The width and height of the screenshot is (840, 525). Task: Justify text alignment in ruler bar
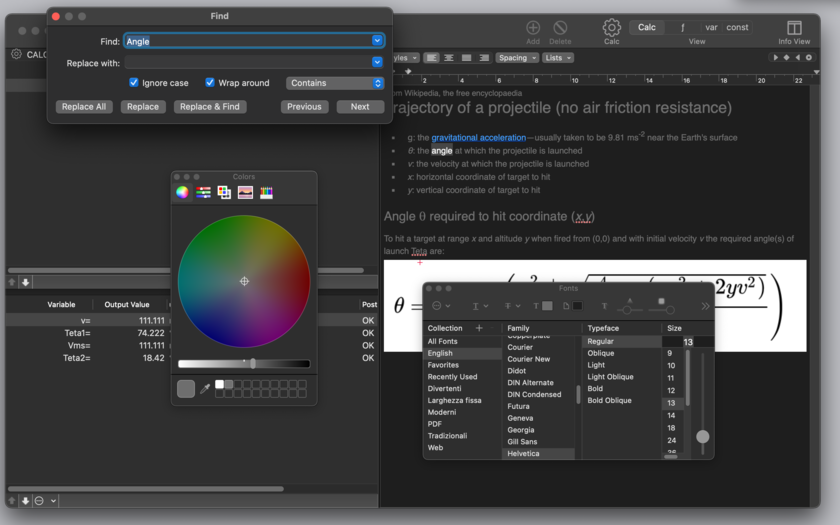tap(467, 58)
